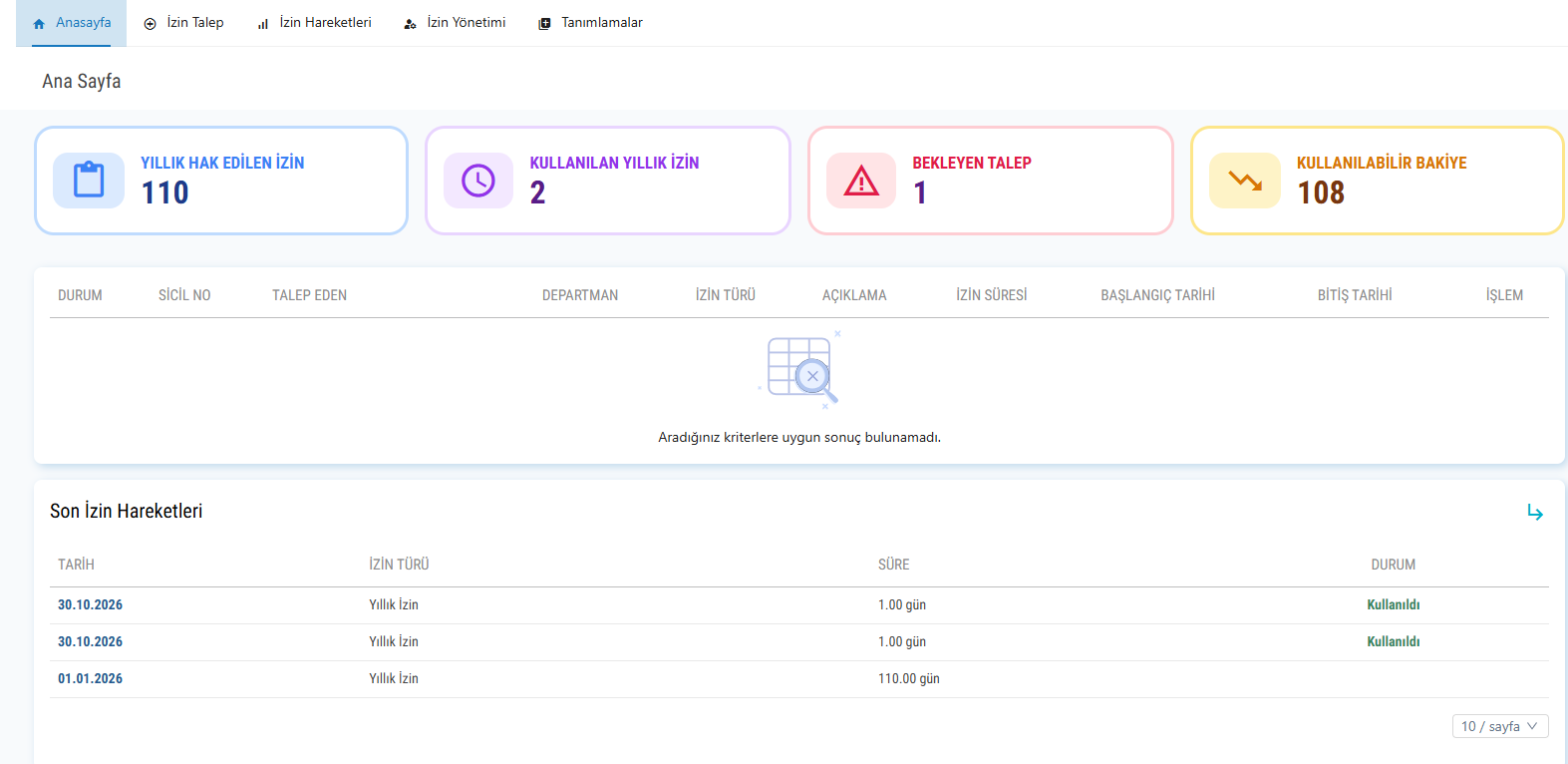Click the Ana Sayfa page title
The image size is (1568, 764).
[x=82, y=81]
